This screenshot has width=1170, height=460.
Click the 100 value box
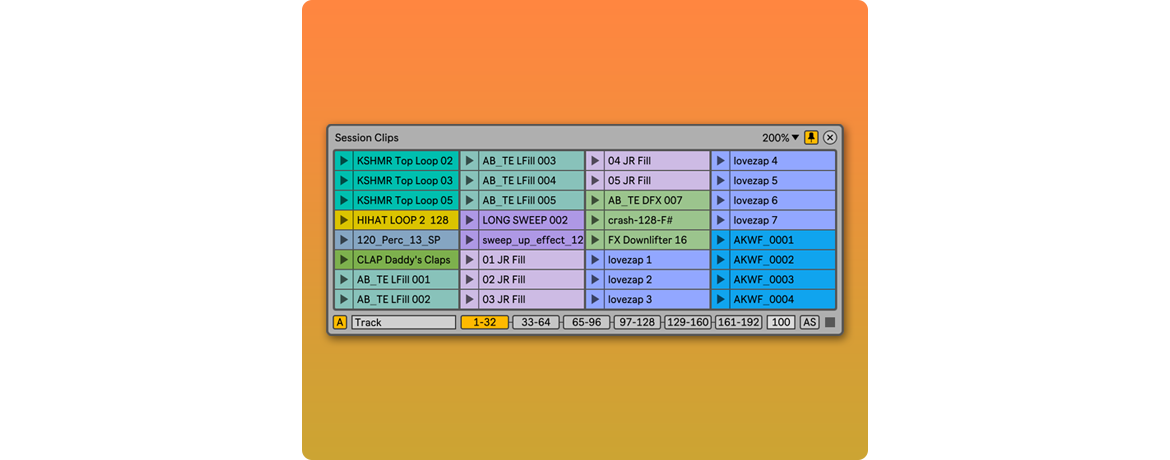(781, 323)
